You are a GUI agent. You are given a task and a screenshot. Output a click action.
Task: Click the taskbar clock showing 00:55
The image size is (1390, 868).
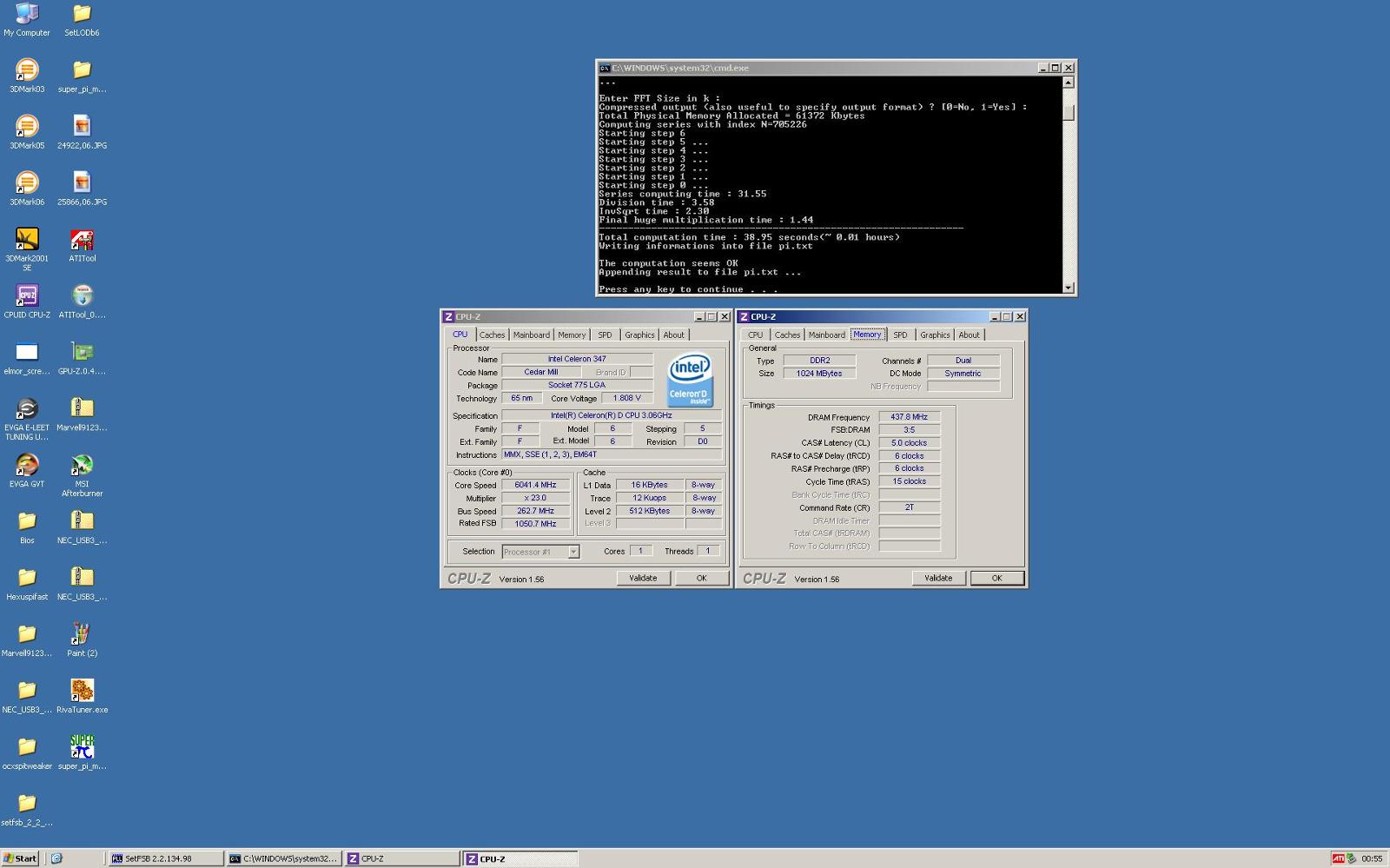(x=1372, y=858)
